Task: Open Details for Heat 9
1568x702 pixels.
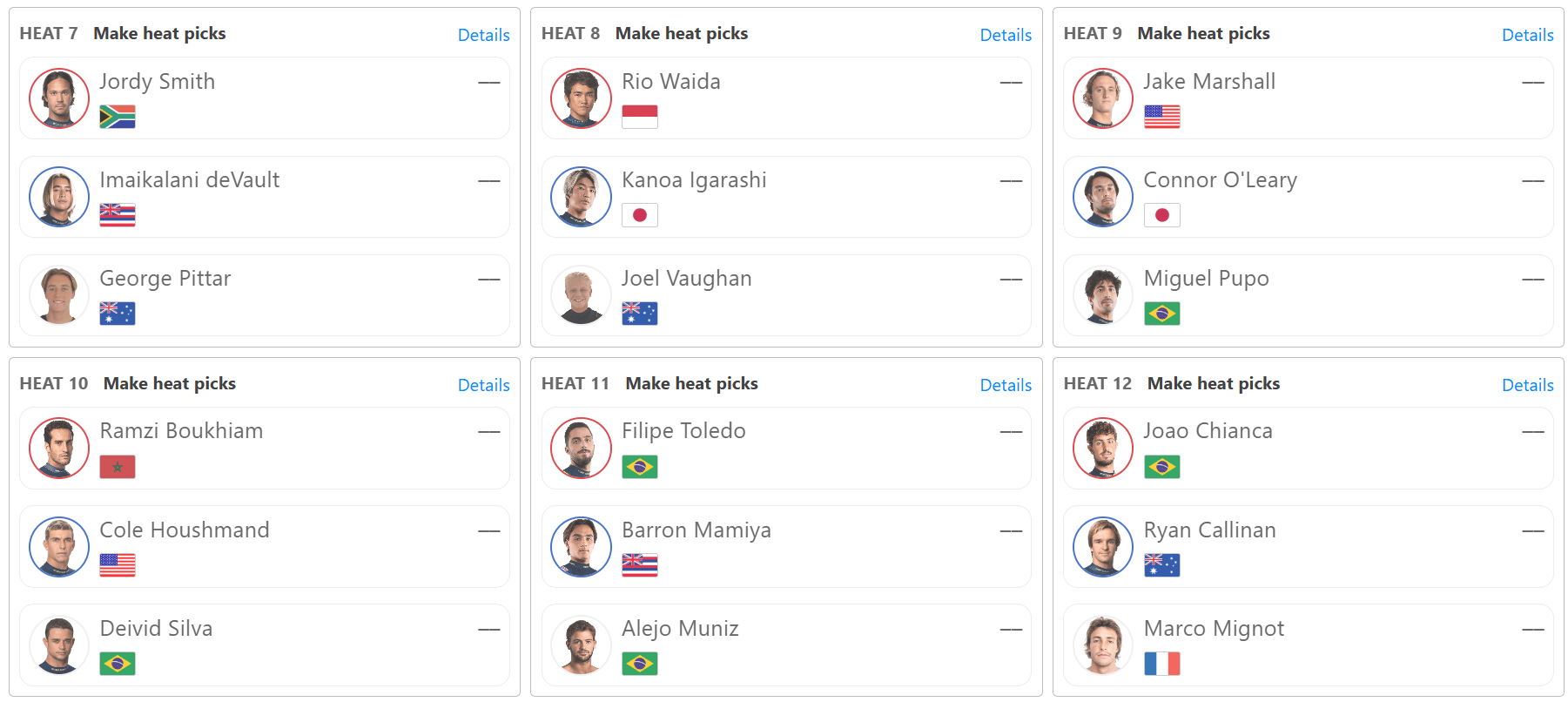Action: pos(1528,35)
